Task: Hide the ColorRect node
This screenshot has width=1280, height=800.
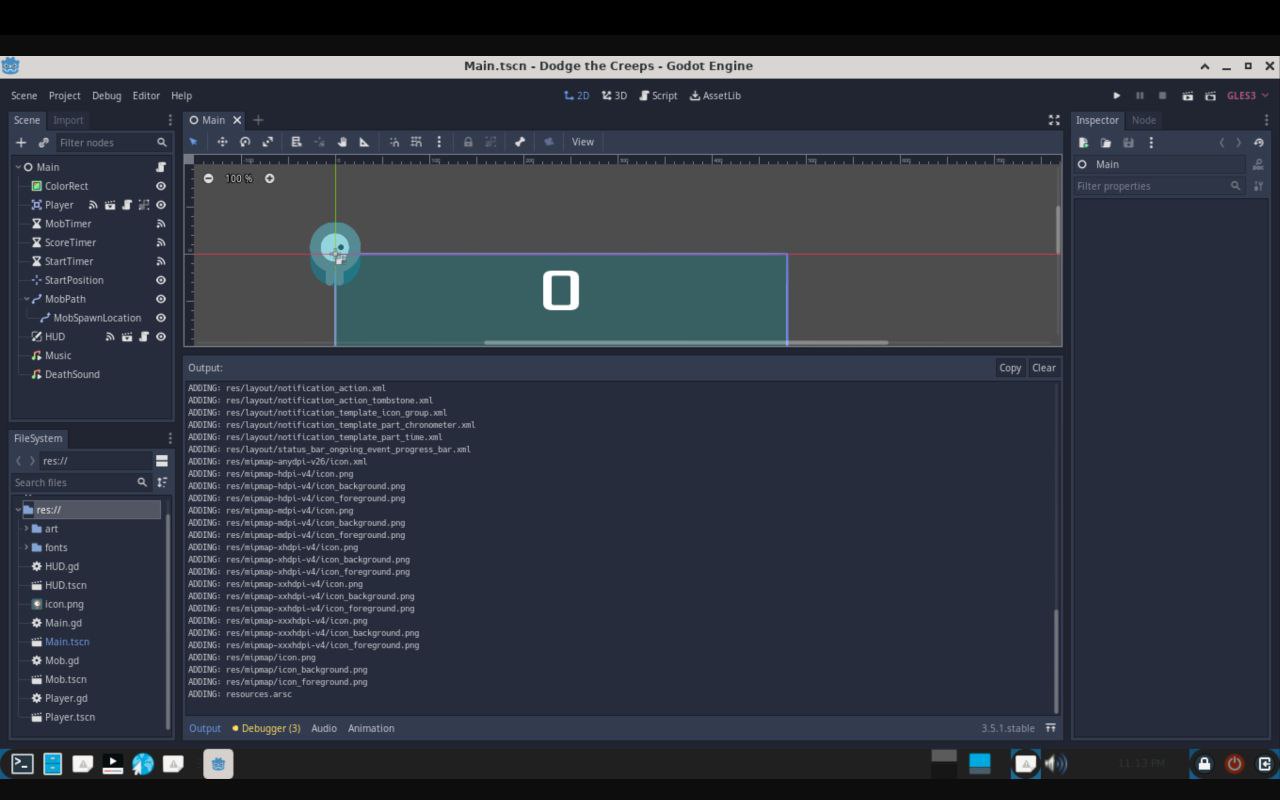Action: 160,185
